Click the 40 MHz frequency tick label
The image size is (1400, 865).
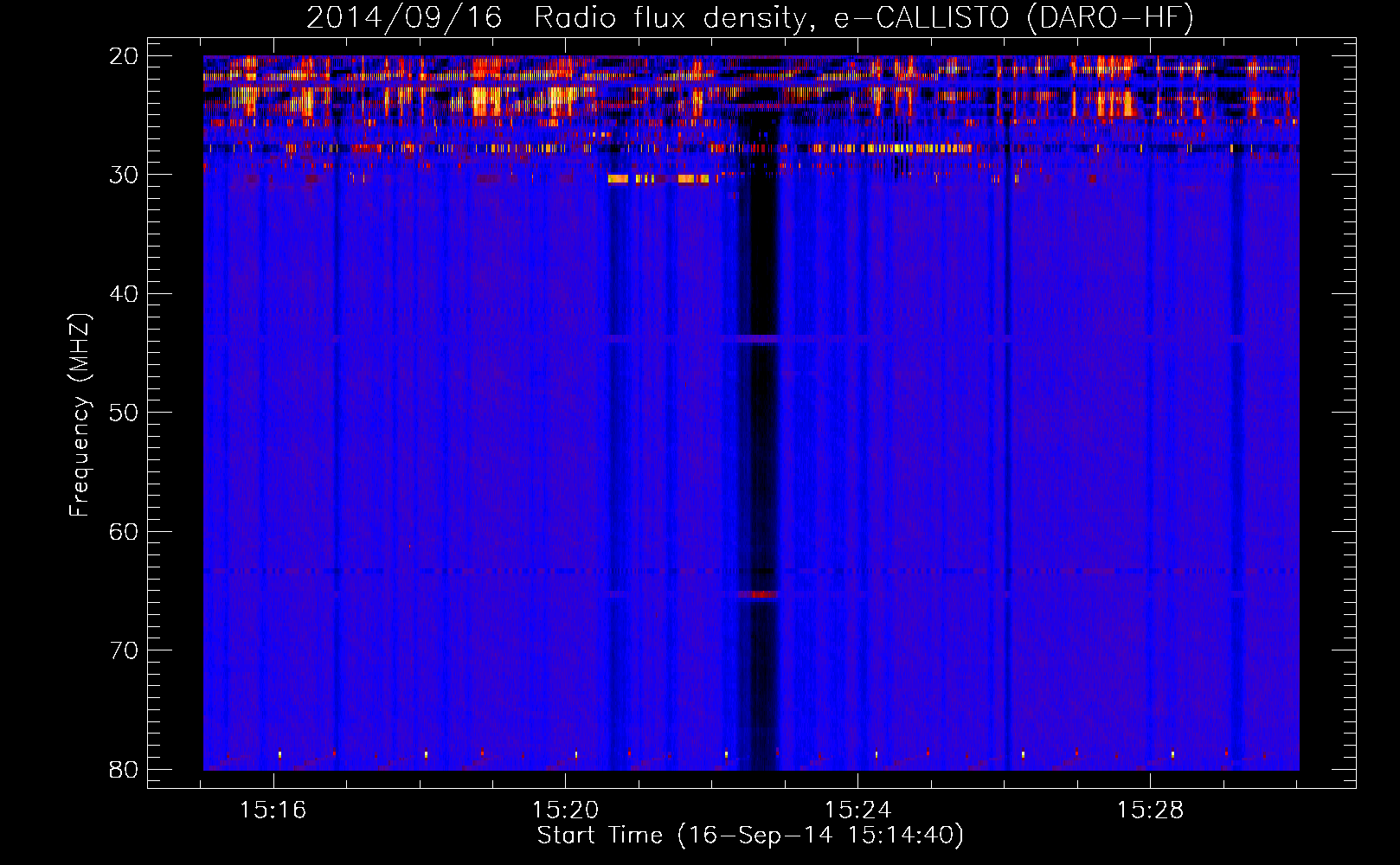pyautogui.click(x=124, y=294)
